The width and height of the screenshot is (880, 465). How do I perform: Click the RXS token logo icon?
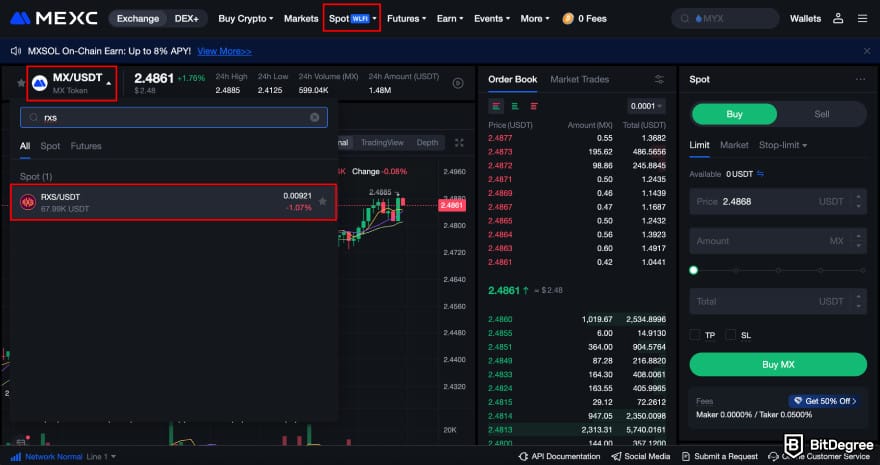pyautogui.click(x=28, y=202)
